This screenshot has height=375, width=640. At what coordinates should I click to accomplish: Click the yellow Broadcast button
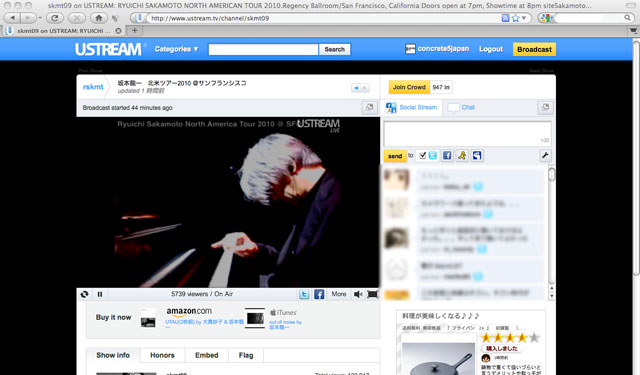[x=534, y=49]
